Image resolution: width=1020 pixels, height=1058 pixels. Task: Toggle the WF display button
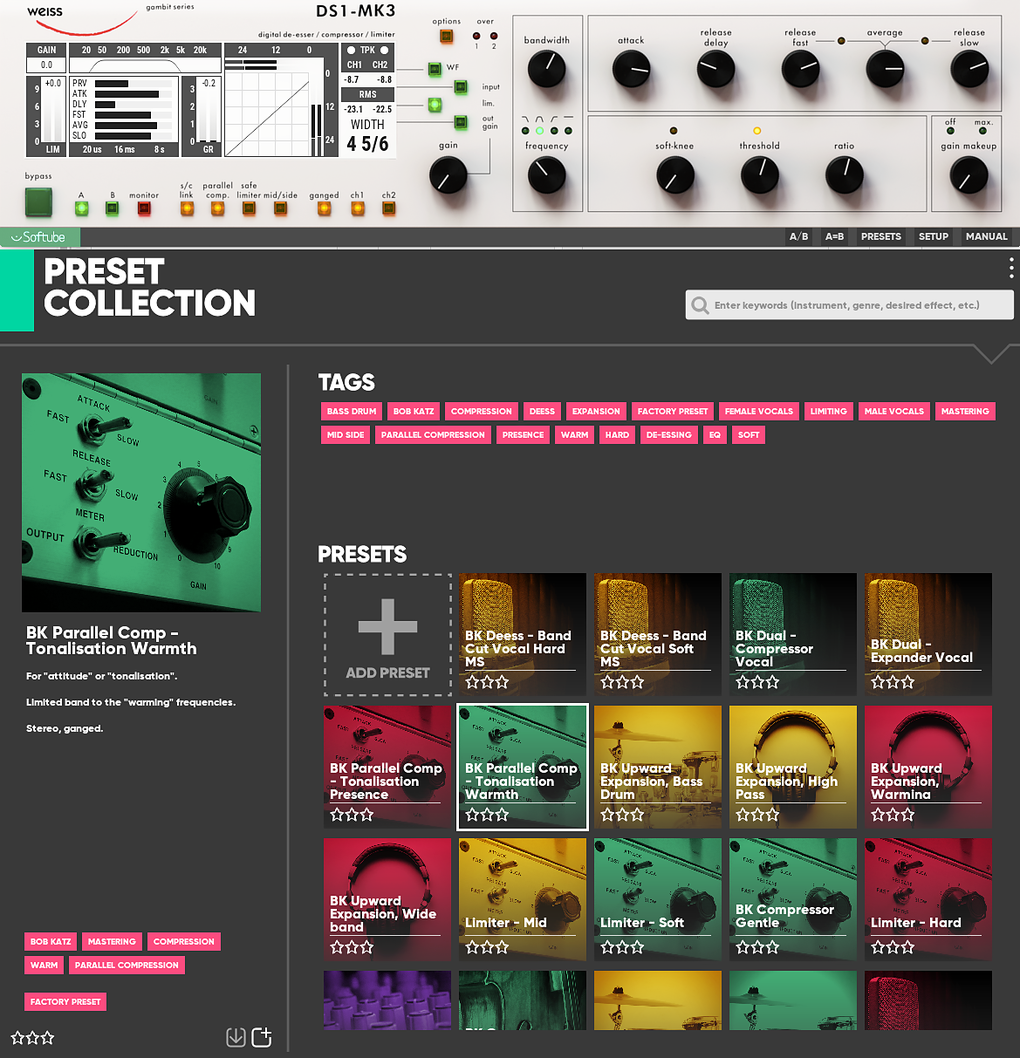pos(434,68)
